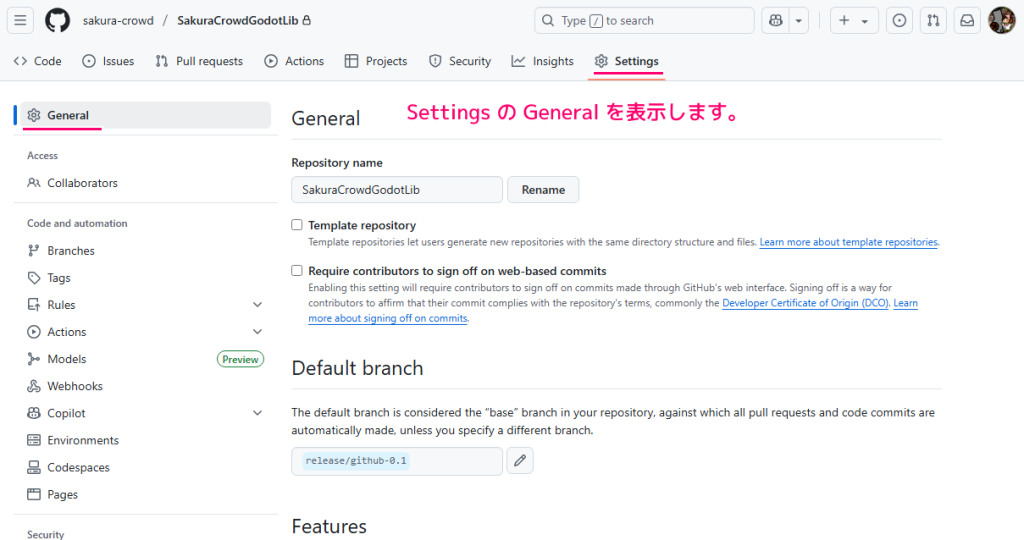The image size is (1024, 540).
Task: Open the notifications inbox icon
Action: [966, 20]
